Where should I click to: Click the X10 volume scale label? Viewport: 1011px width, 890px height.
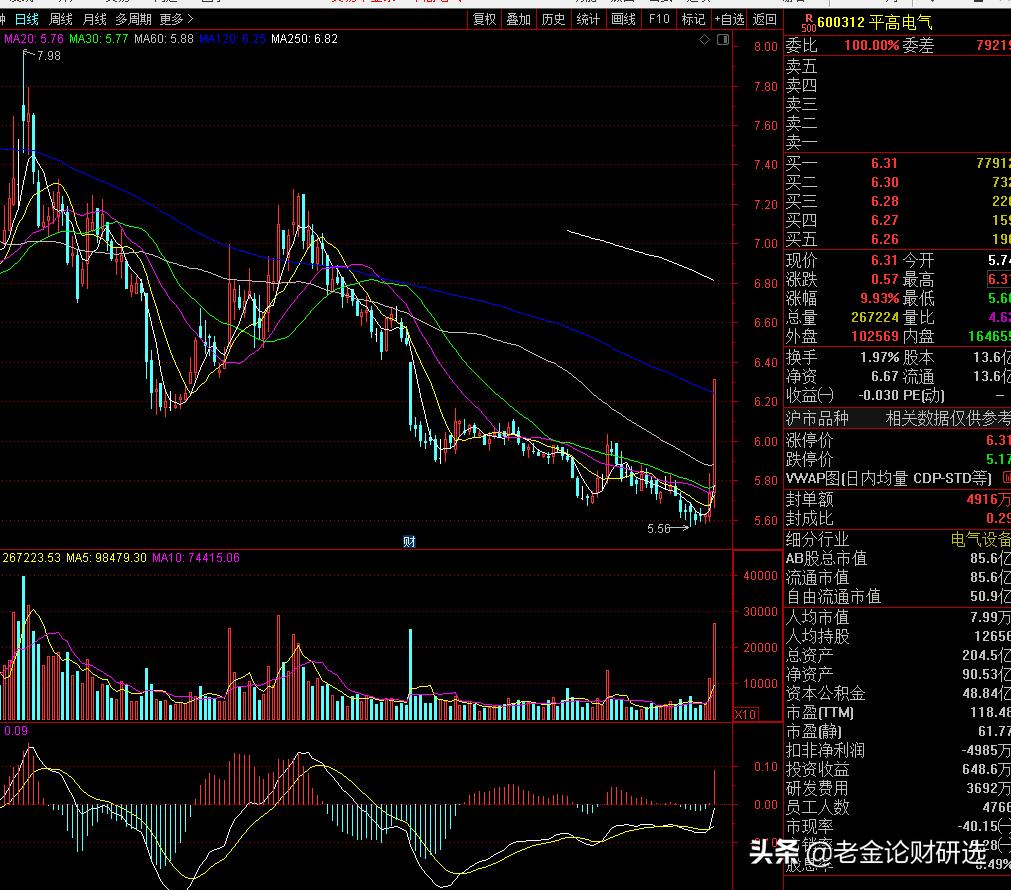746,715
